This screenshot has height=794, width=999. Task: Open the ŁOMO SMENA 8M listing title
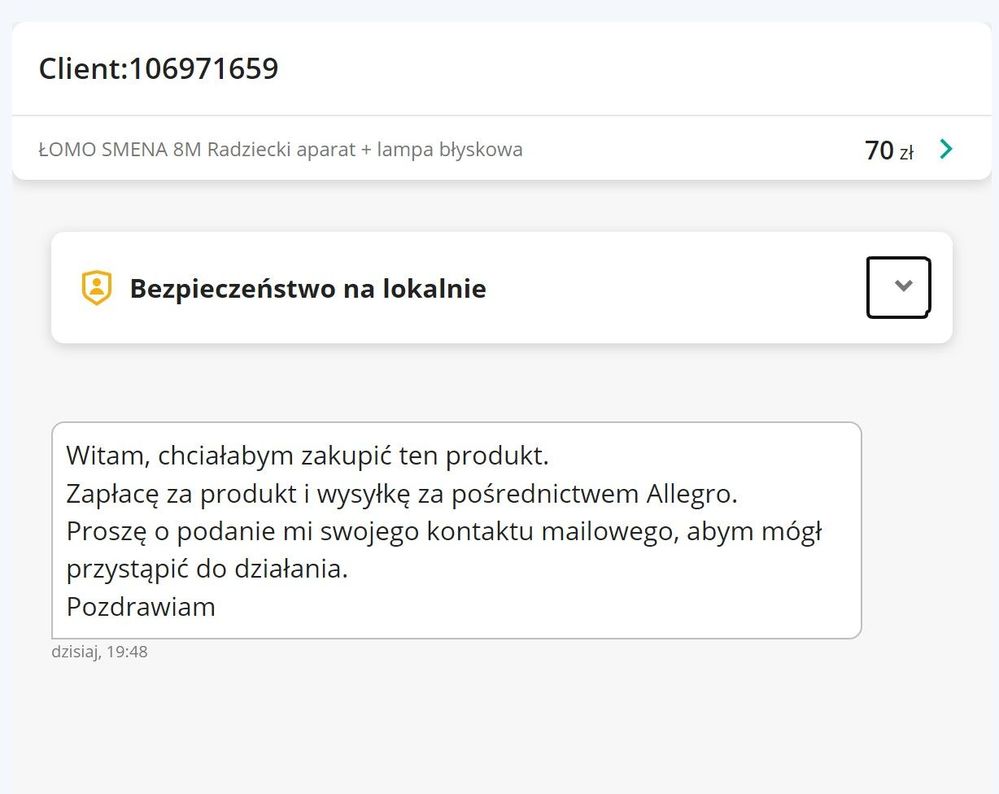[280, 149]
